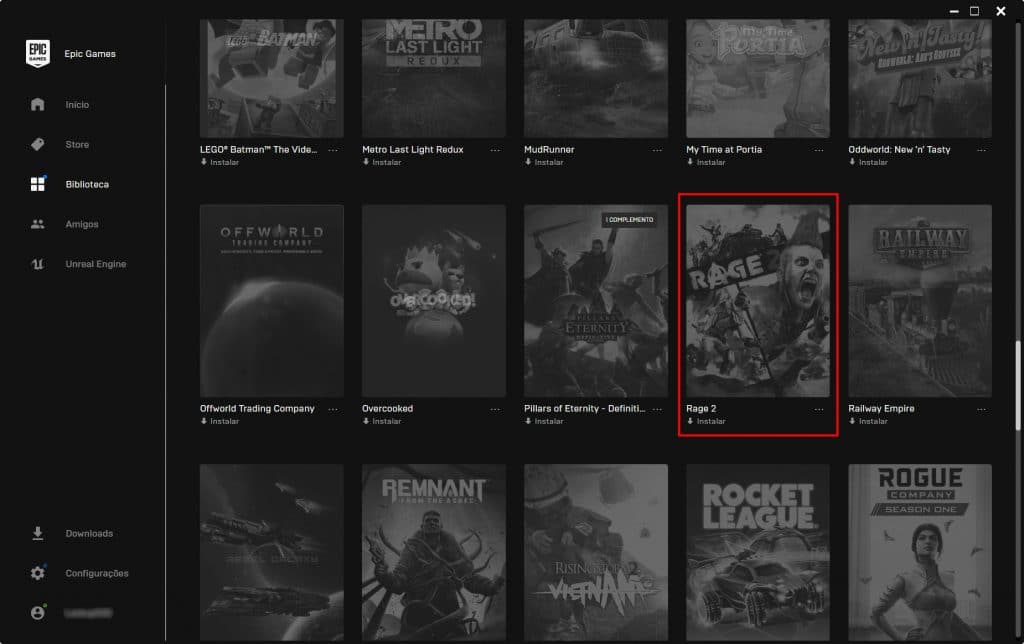Click the Unreal Engine icon
1024x644 pixels.
click(x=38, y=264)
